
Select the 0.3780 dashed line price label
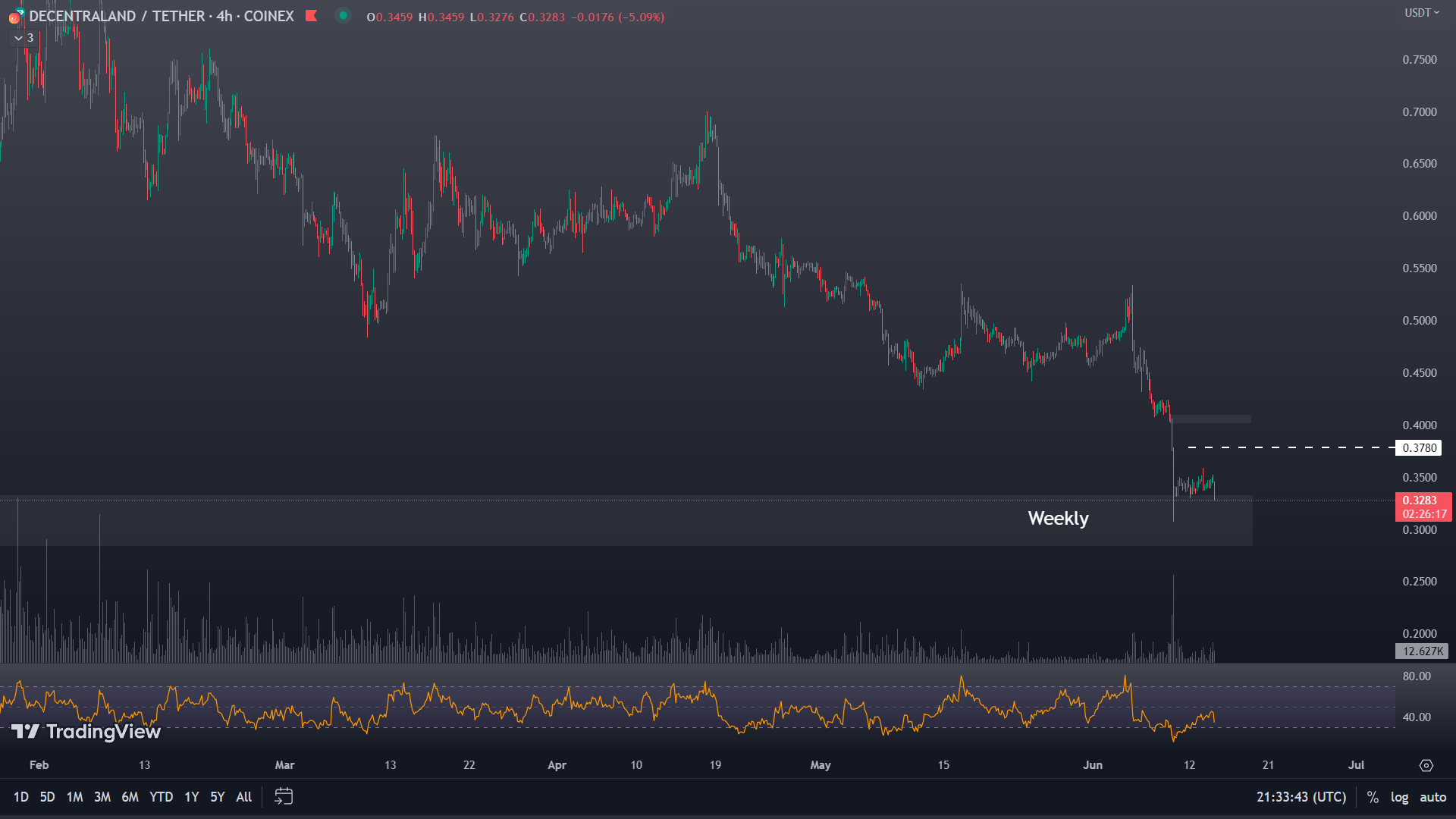[1419, 448]
